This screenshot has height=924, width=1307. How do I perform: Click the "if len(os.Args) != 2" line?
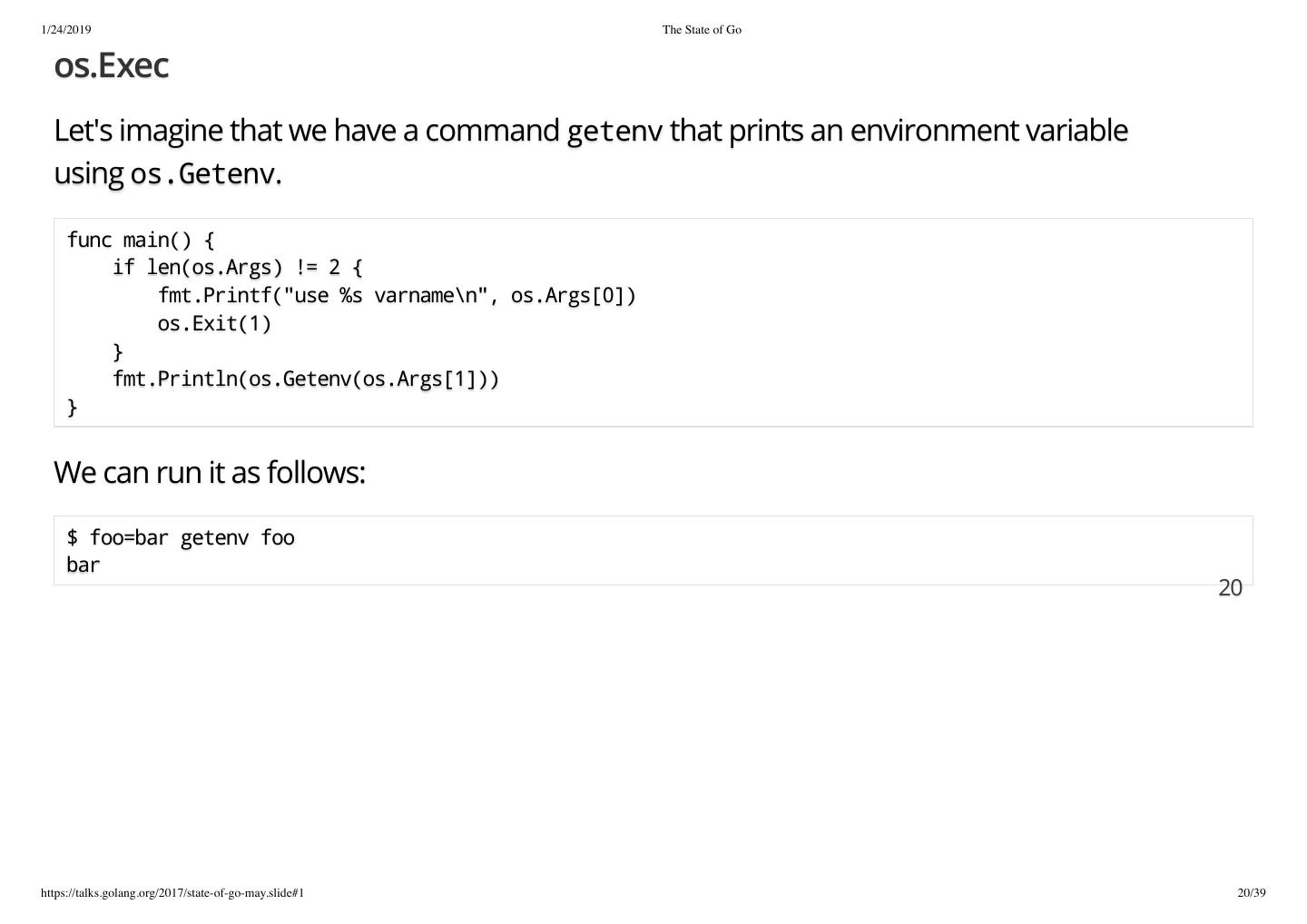pos(237,268)
